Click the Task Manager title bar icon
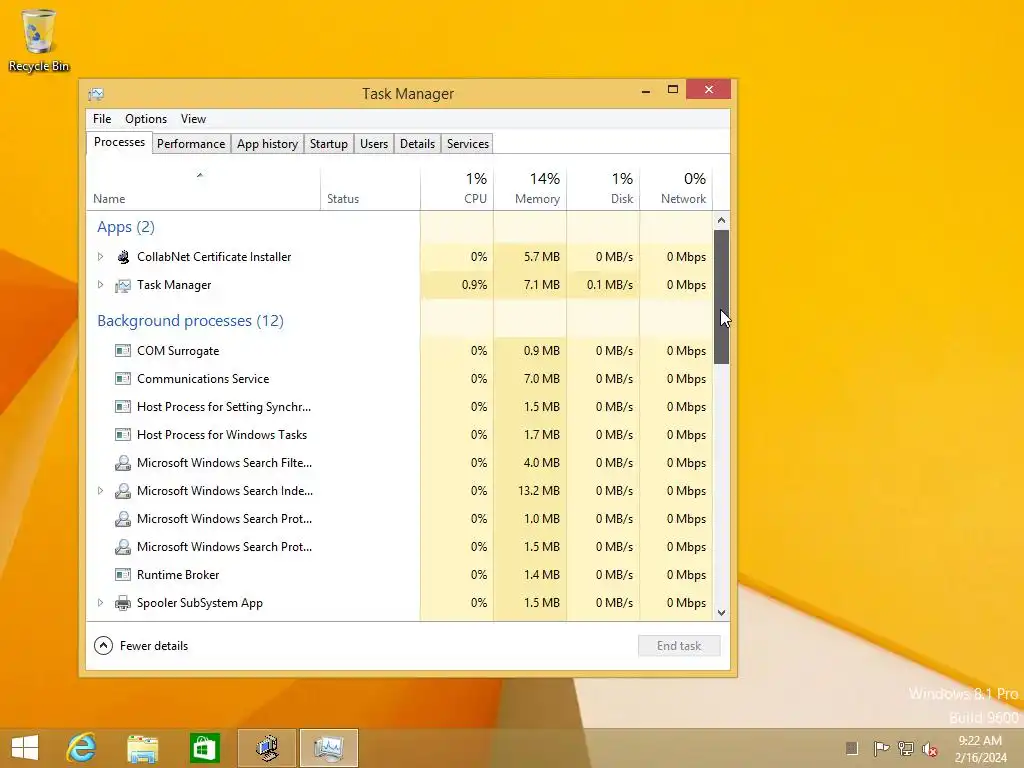The image size is (1024, 768). pyautogui.click(x=96, y=94)
